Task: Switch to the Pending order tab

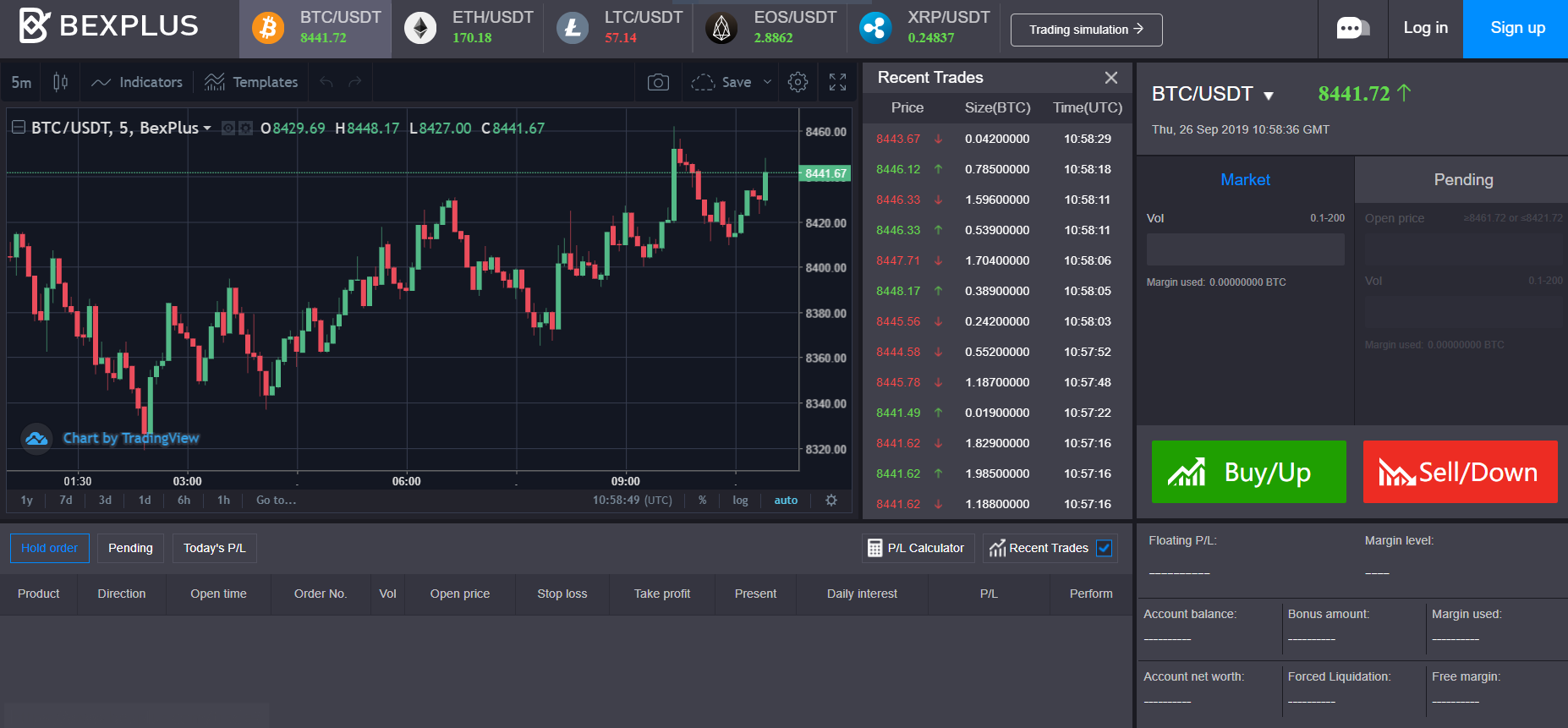Action: (1463, 179)
